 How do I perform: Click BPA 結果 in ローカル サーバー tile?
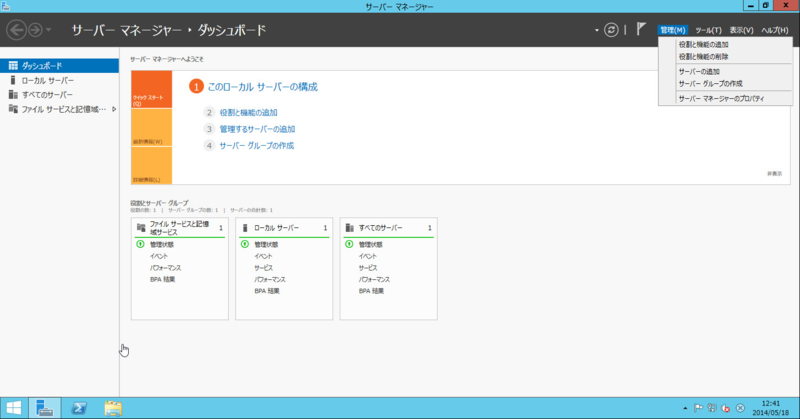pos(267,291)
